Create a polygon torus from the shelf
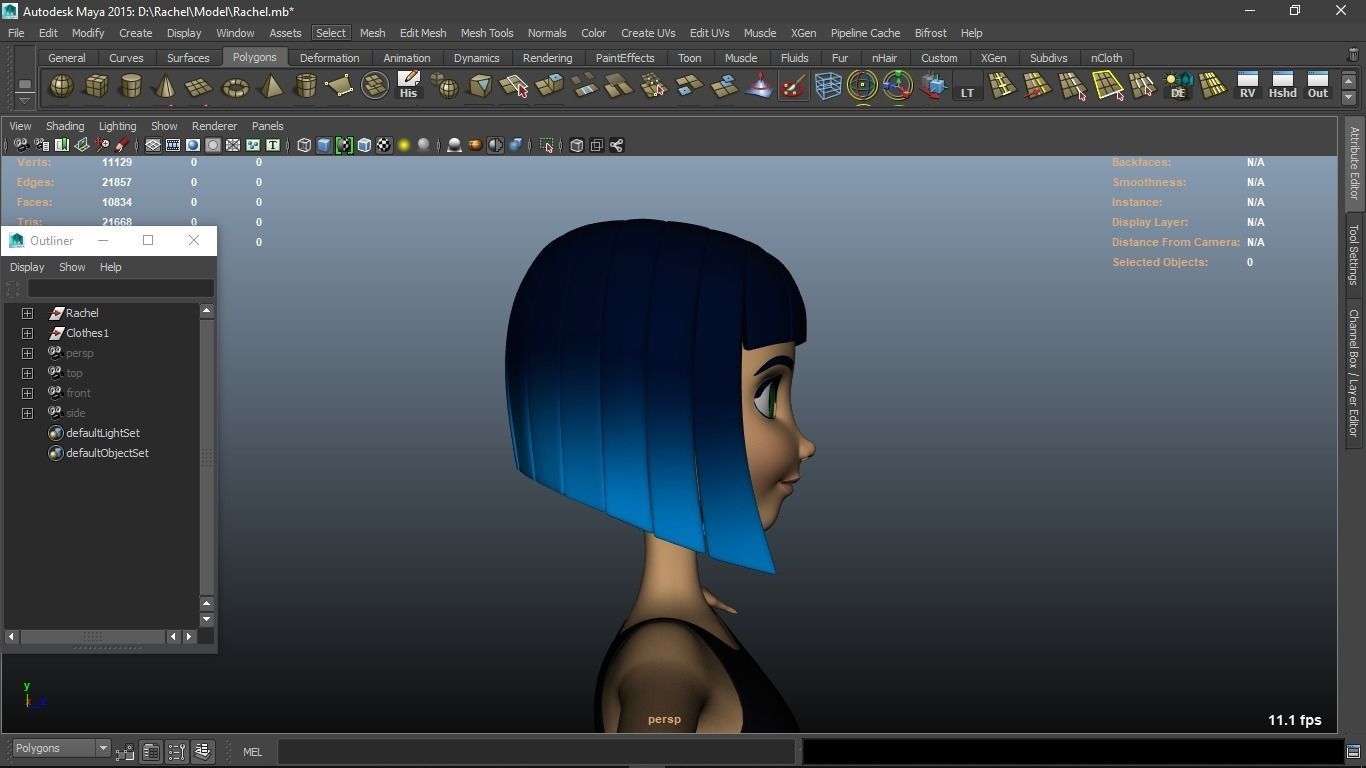The width and height of the screenshot is (1366, 768). click(235, 86)
